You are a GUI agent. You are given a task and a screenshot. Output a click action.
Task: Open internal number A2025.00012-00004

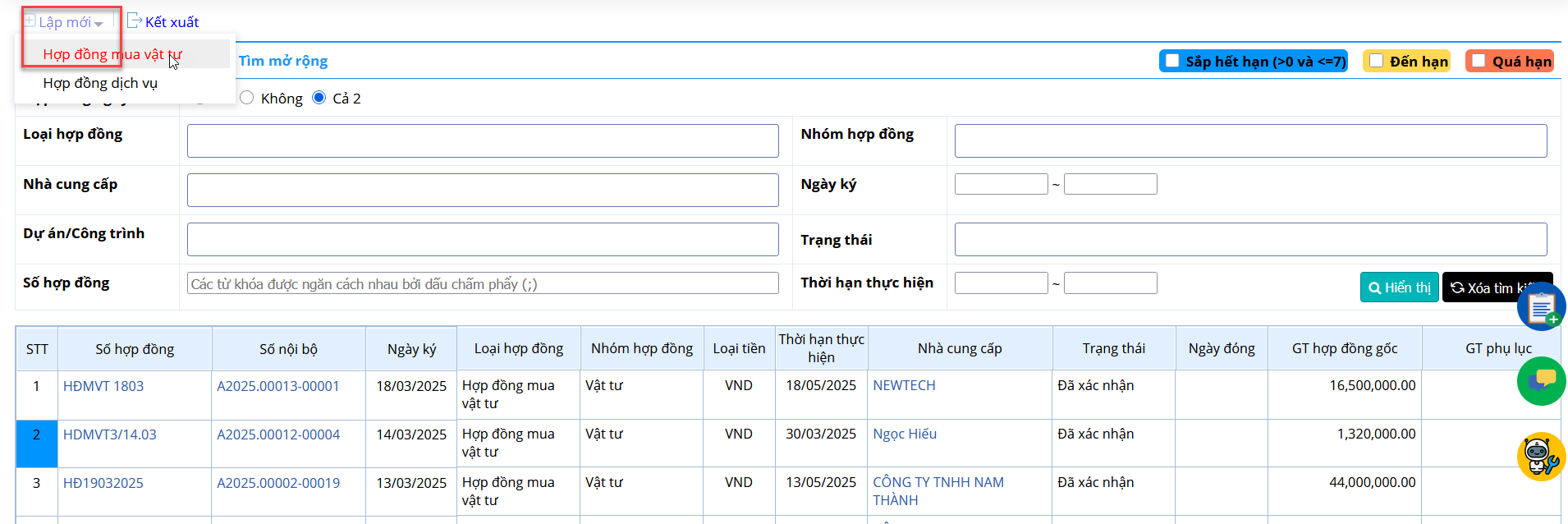point(278,434)
